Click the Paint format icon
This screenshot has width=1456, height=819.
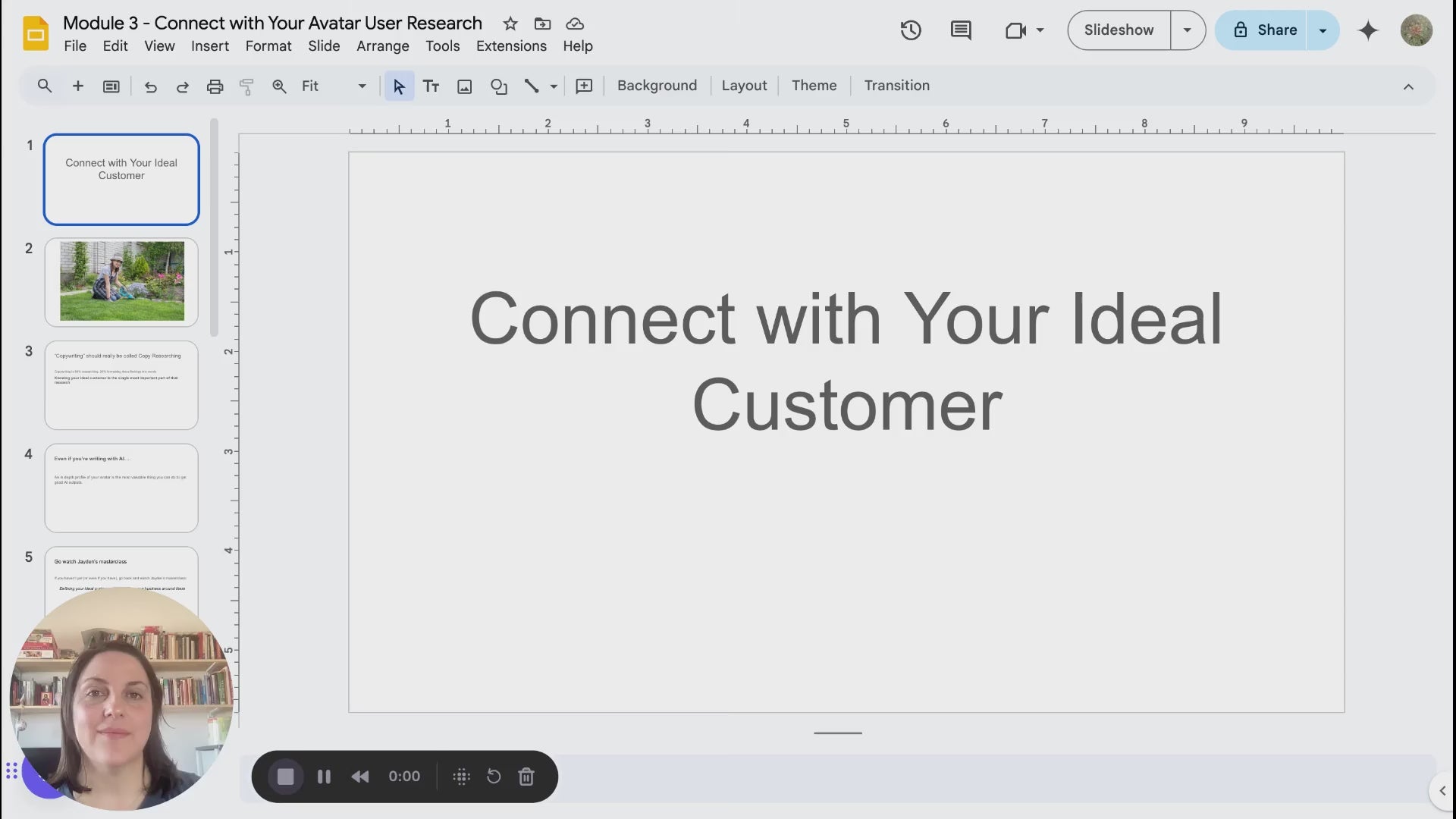(246, 86)
